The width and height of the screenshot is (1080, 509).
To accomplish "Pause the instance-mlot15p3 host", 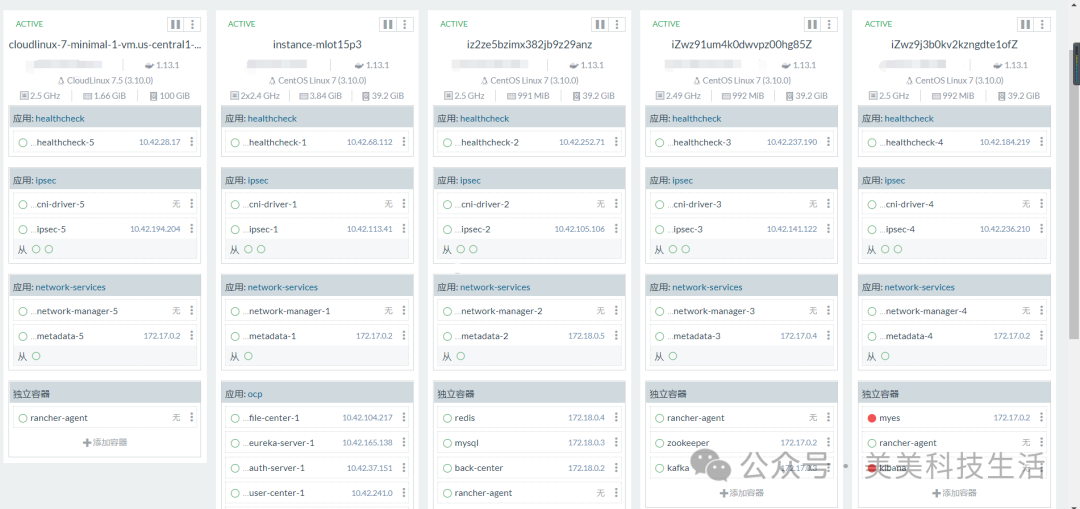I will (x=387, y=24).
